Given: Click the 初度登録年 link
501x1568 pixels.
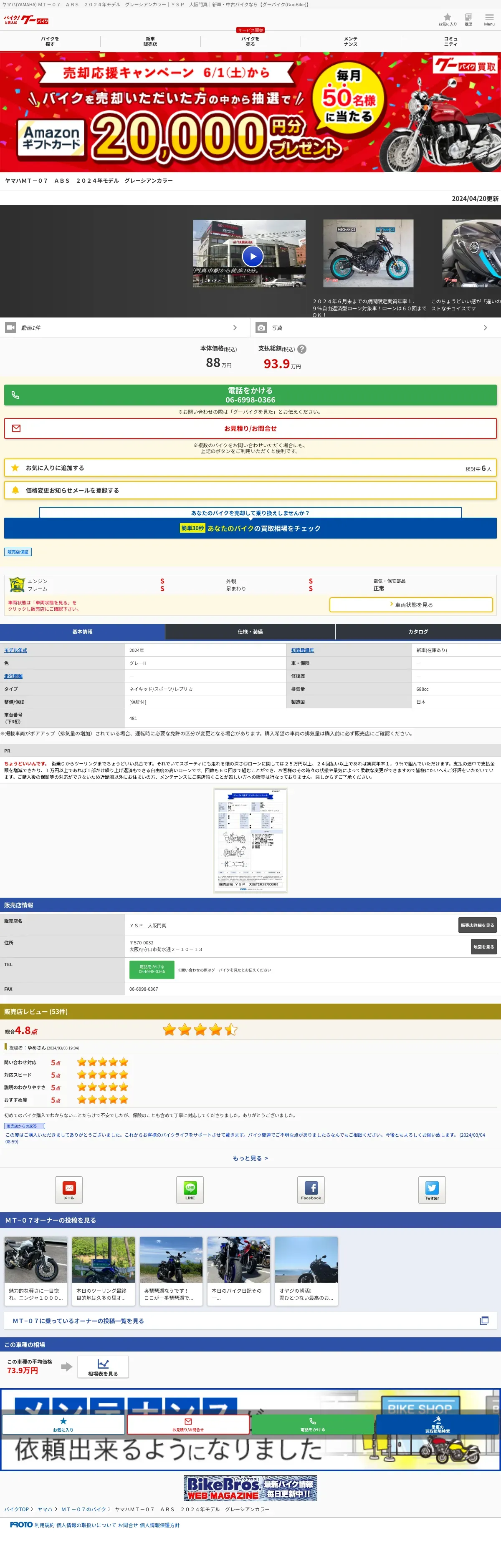Looking at the screenshot, I should (x=303, y=650).
